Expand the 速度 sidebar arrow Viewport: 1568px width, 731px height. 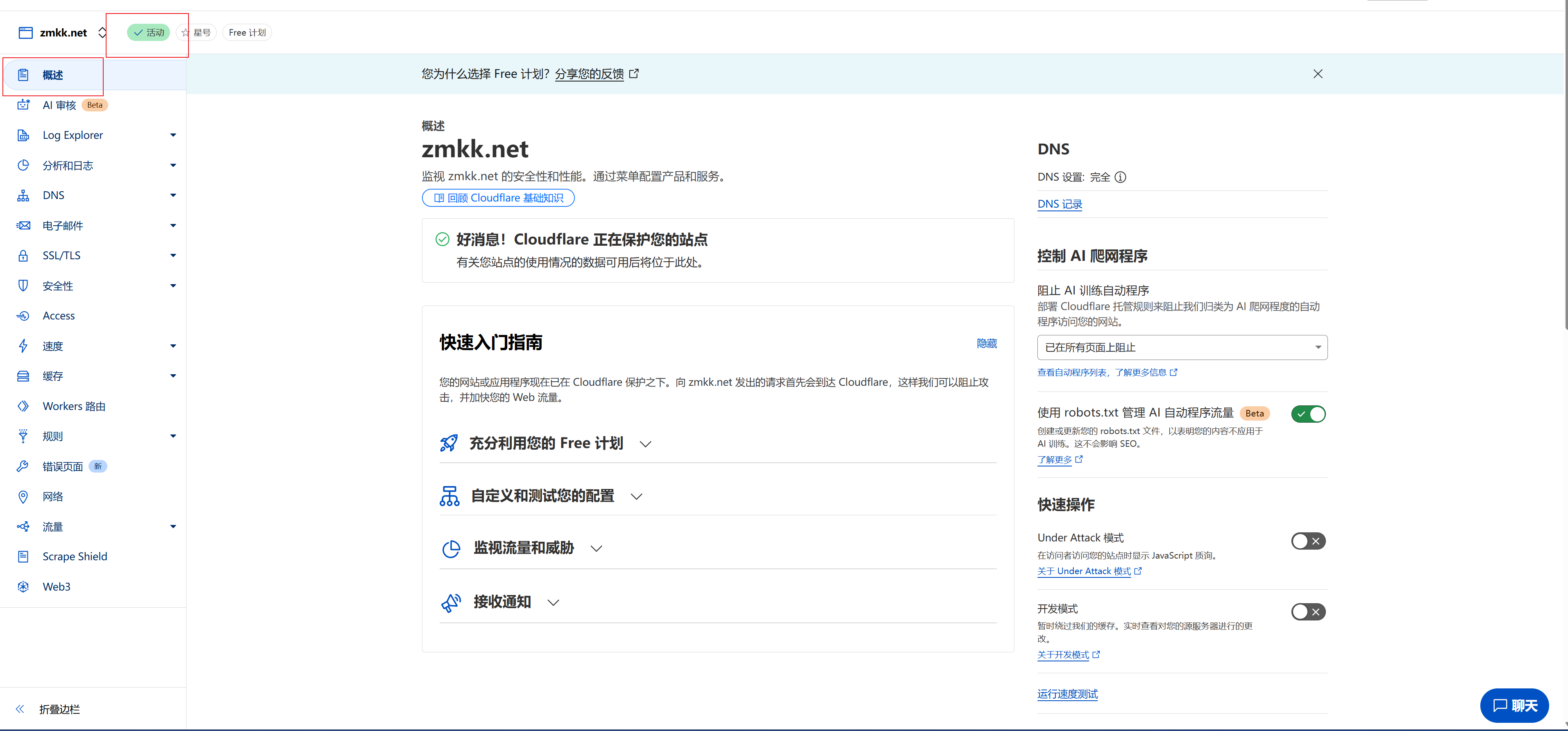(x=173, y=345)
